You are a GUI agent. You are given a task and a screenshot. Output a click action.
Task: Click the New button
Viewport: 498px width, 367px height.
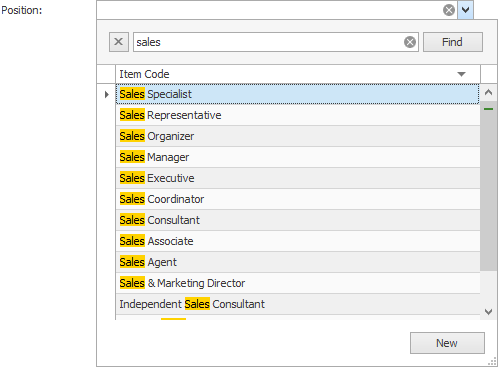point(447,343)
